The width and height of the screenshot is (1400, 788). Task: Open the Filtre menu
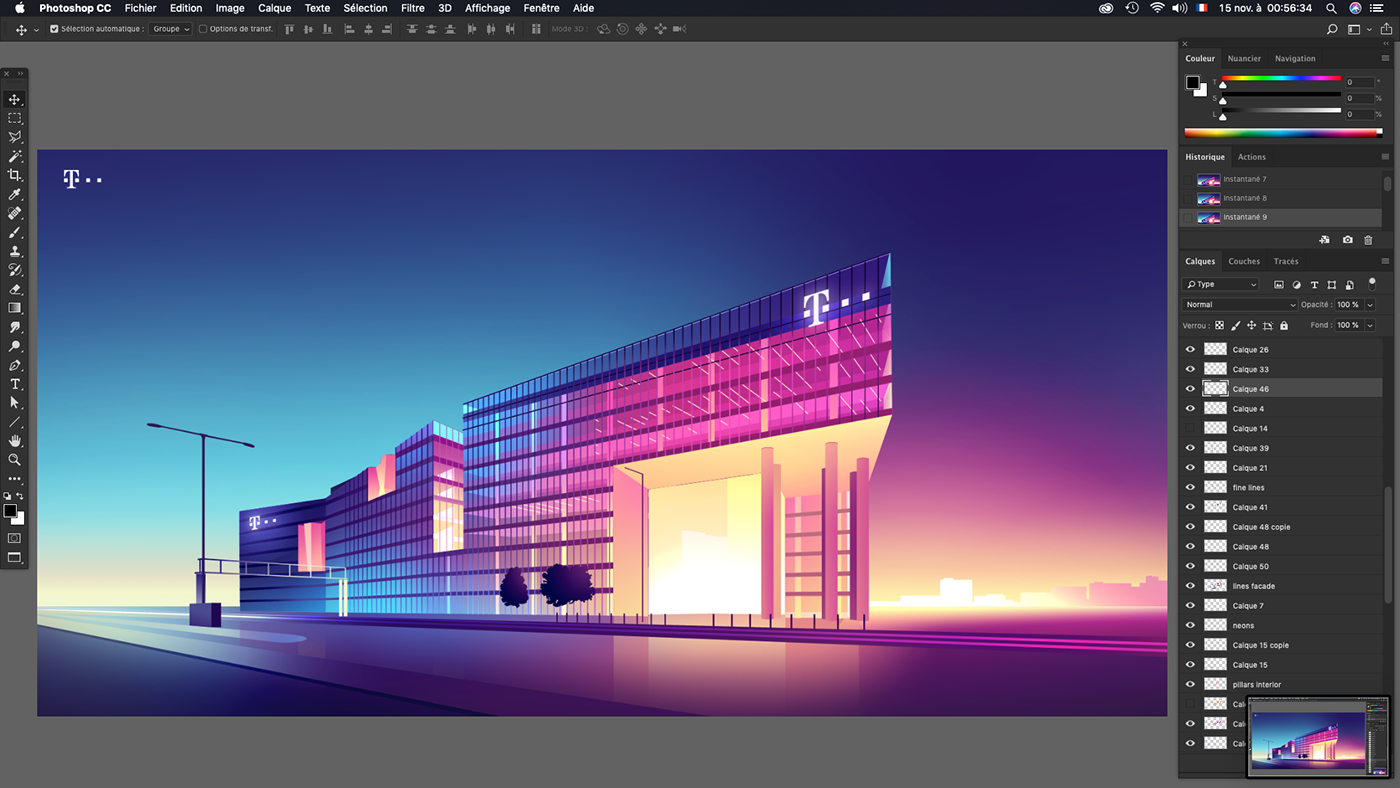412,8
